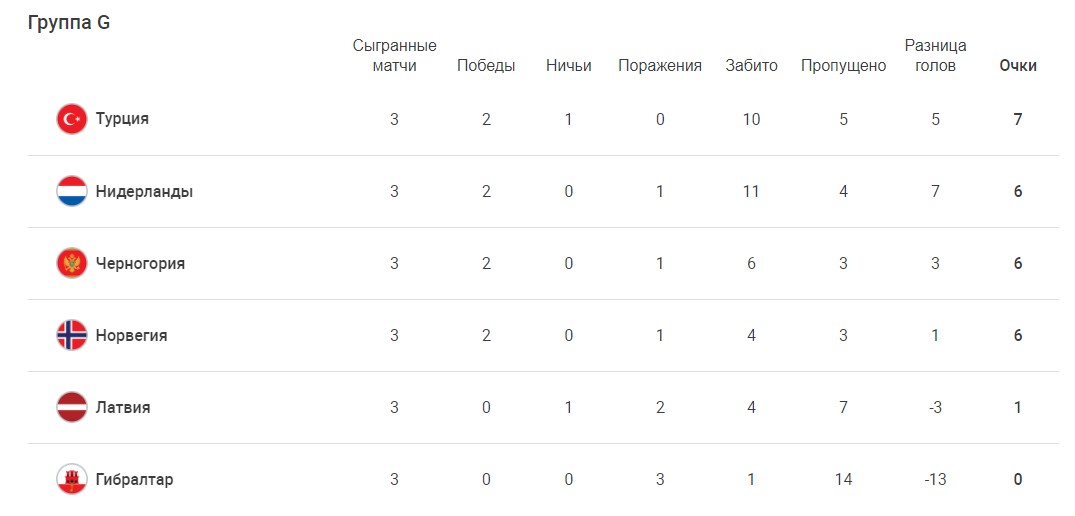Screen dimensions: 1075x516
Task: Click the Пропущено column header
Action: coord(843,66)
